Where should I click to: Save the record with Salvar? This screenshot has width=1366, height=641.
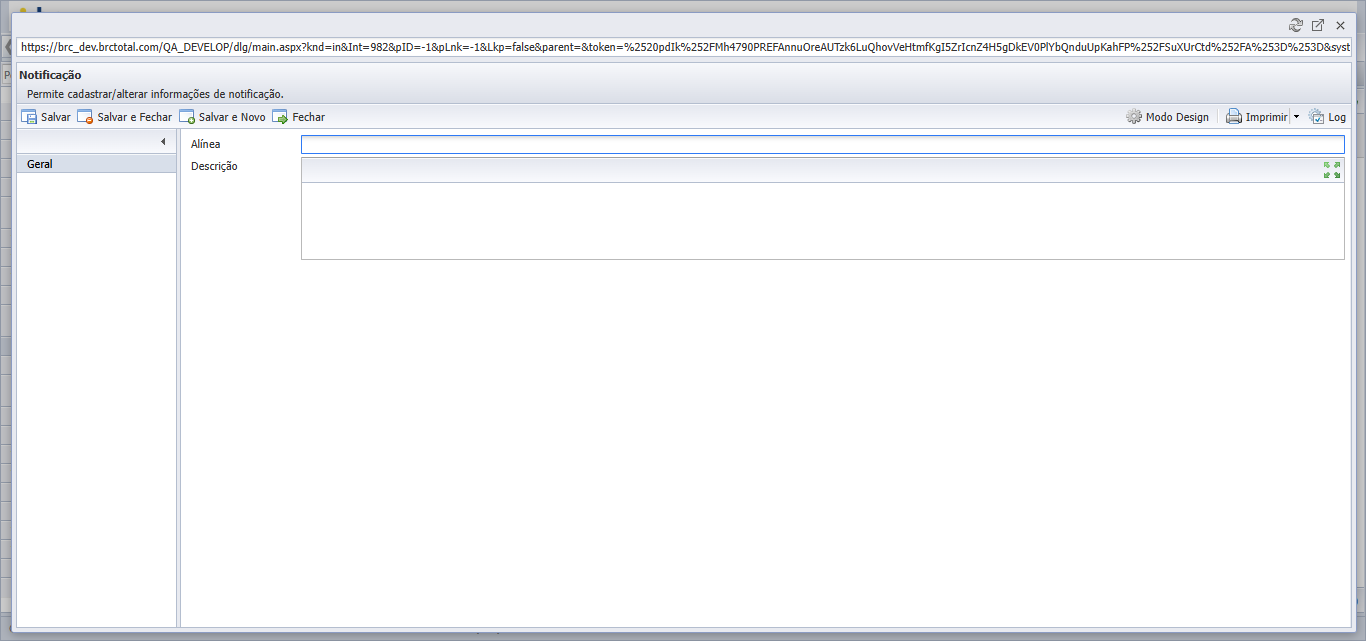click(46, 117)
